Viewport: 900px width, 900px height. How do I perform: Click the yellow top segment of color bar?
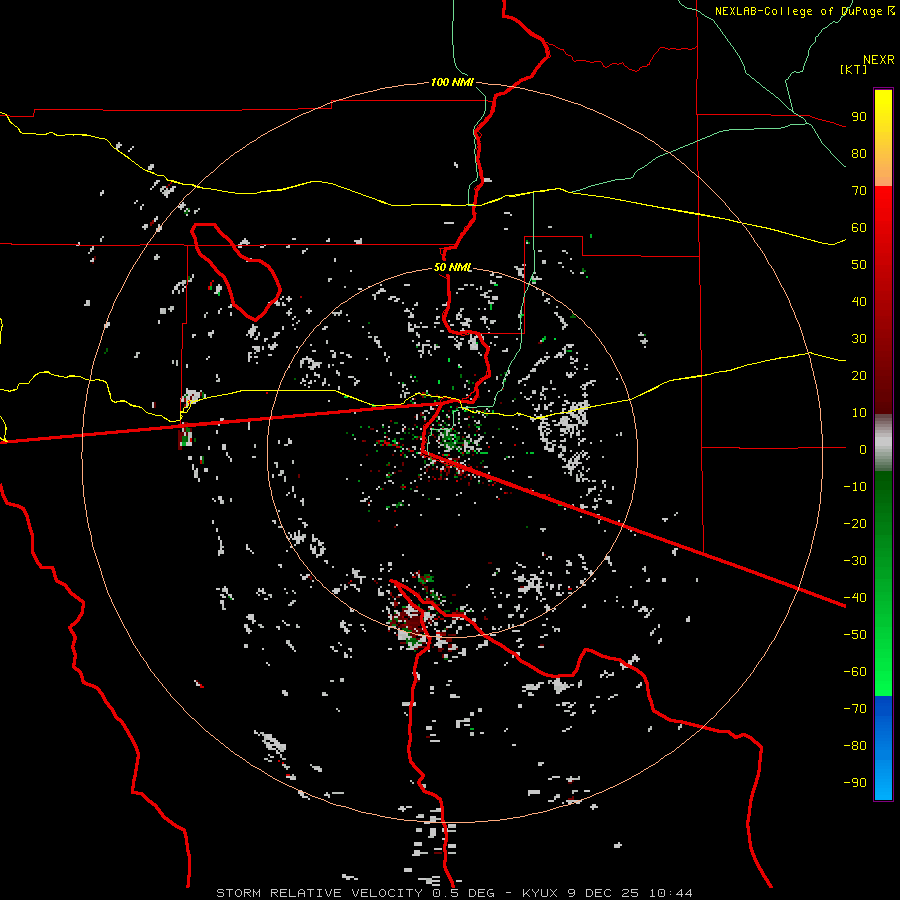883,138
